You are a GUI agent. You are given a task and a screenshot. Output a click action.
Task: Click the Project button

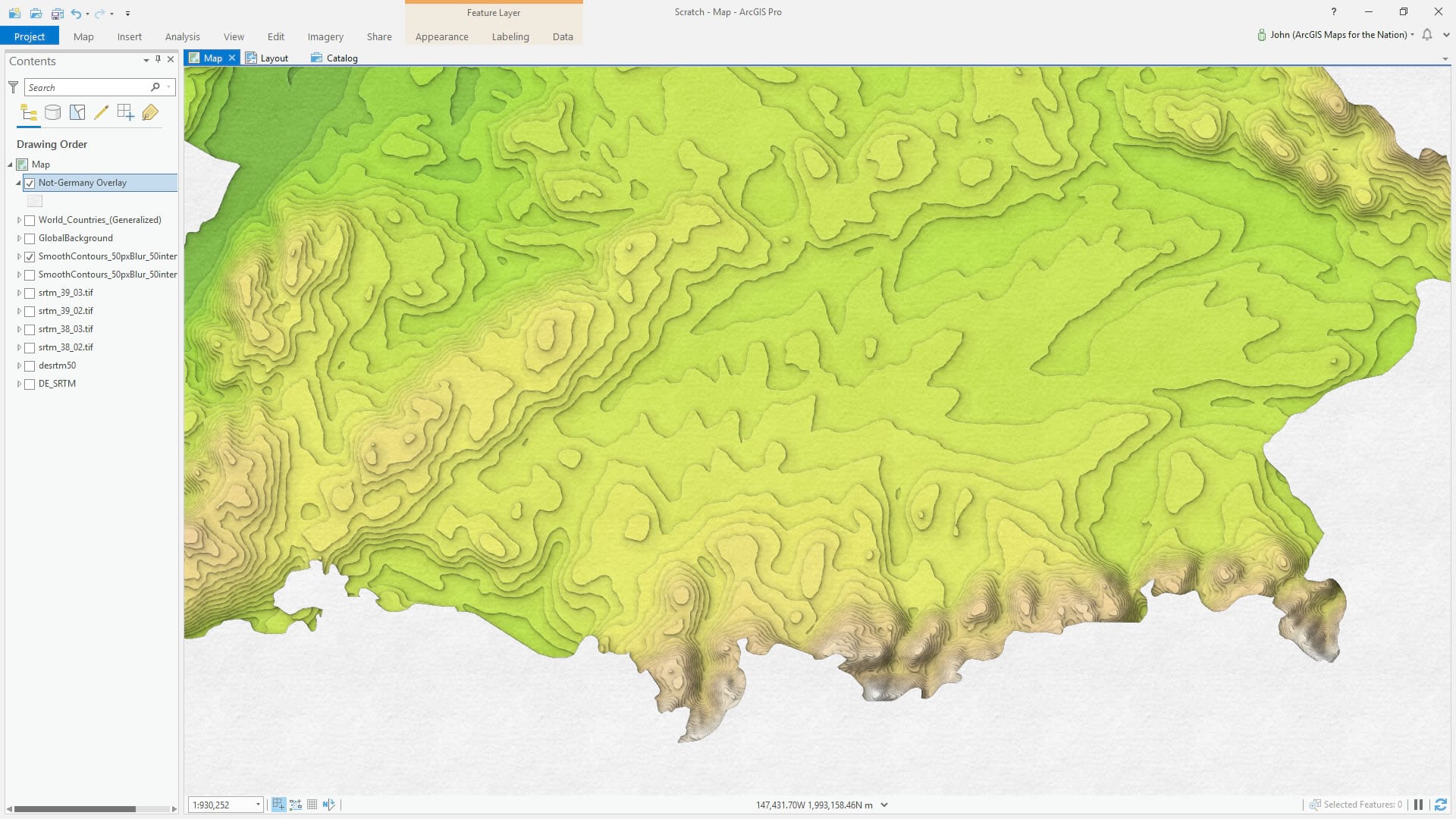click(x=30, y=36)
